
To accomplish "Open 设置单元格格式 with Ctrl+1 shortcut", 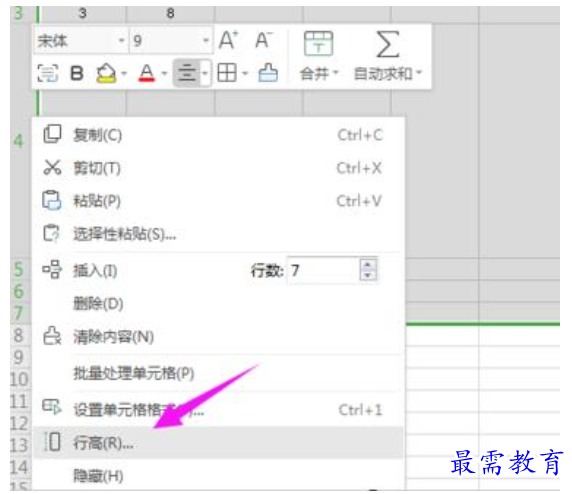I will tap(219, 410).
